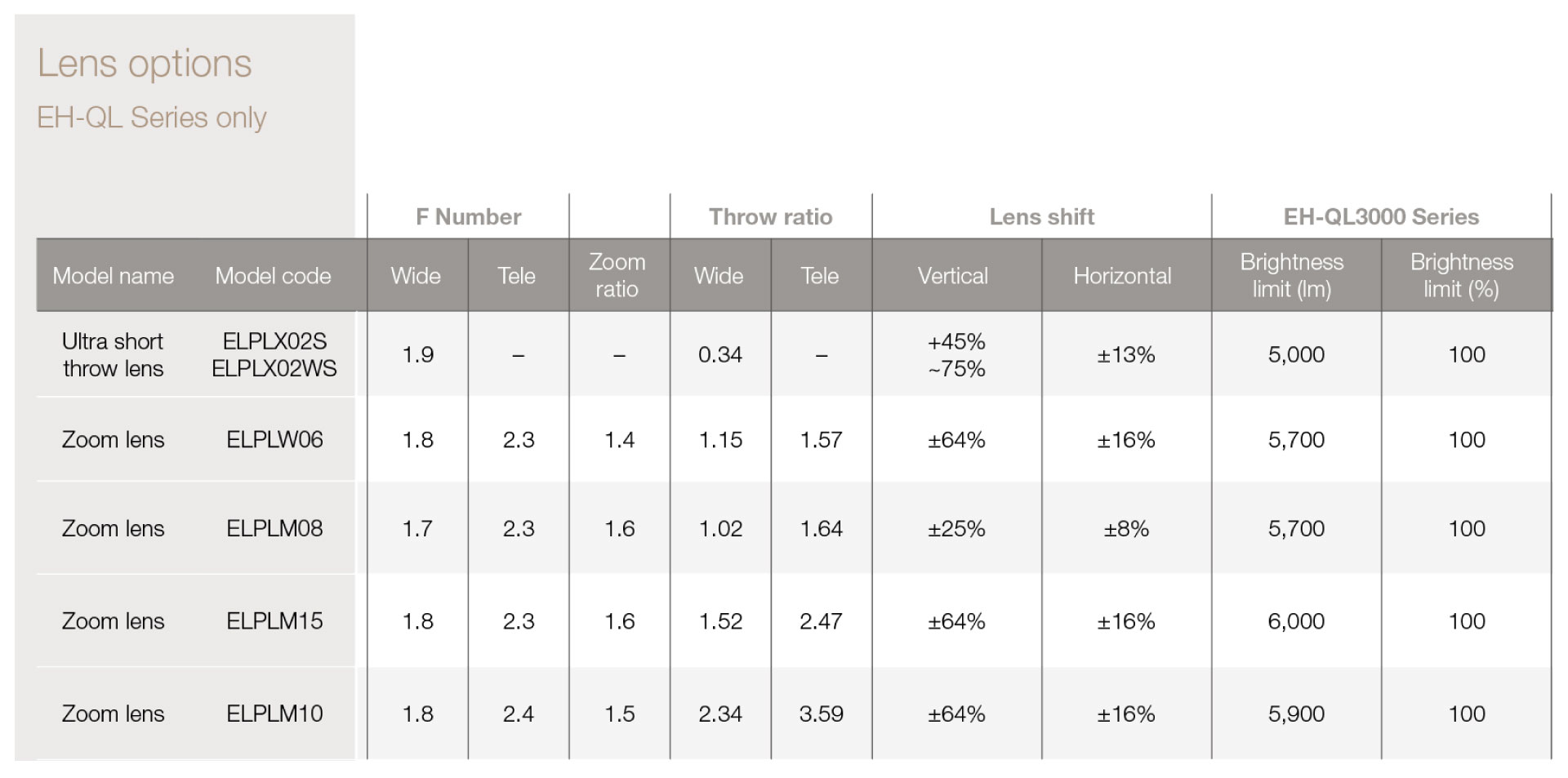
Task: Click the "EH-QL Series only" subtitle
Action: pos(152,118)
